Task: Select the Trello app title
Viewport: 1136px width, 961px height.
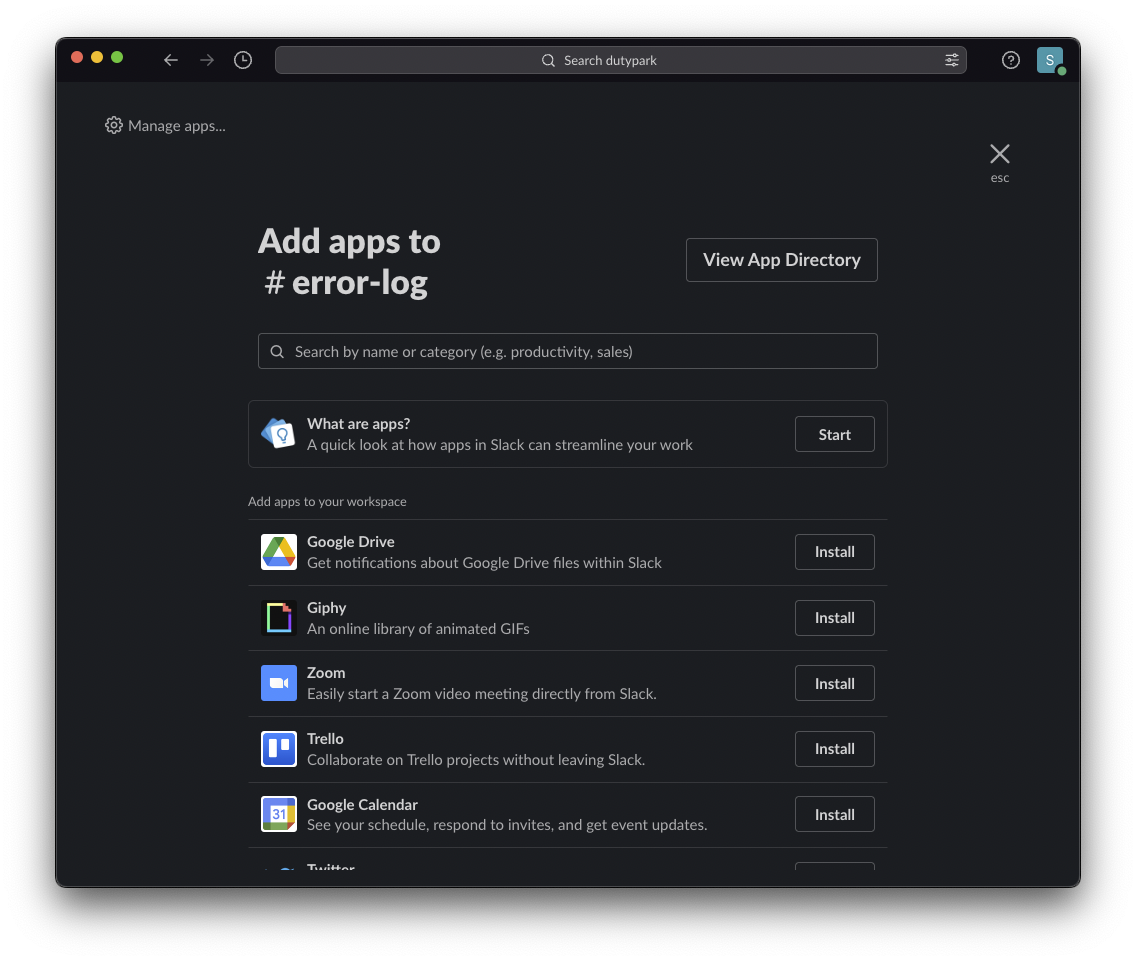Action: click(x=325, y=739)
